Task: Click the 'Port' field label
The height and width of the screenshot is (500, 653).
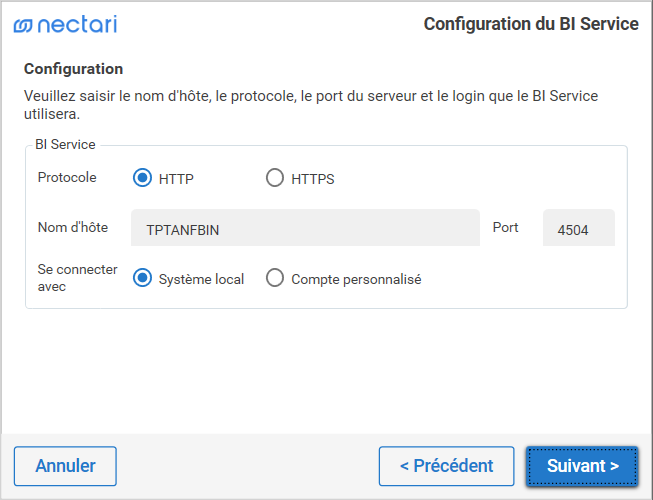Action: pos(506,227)
